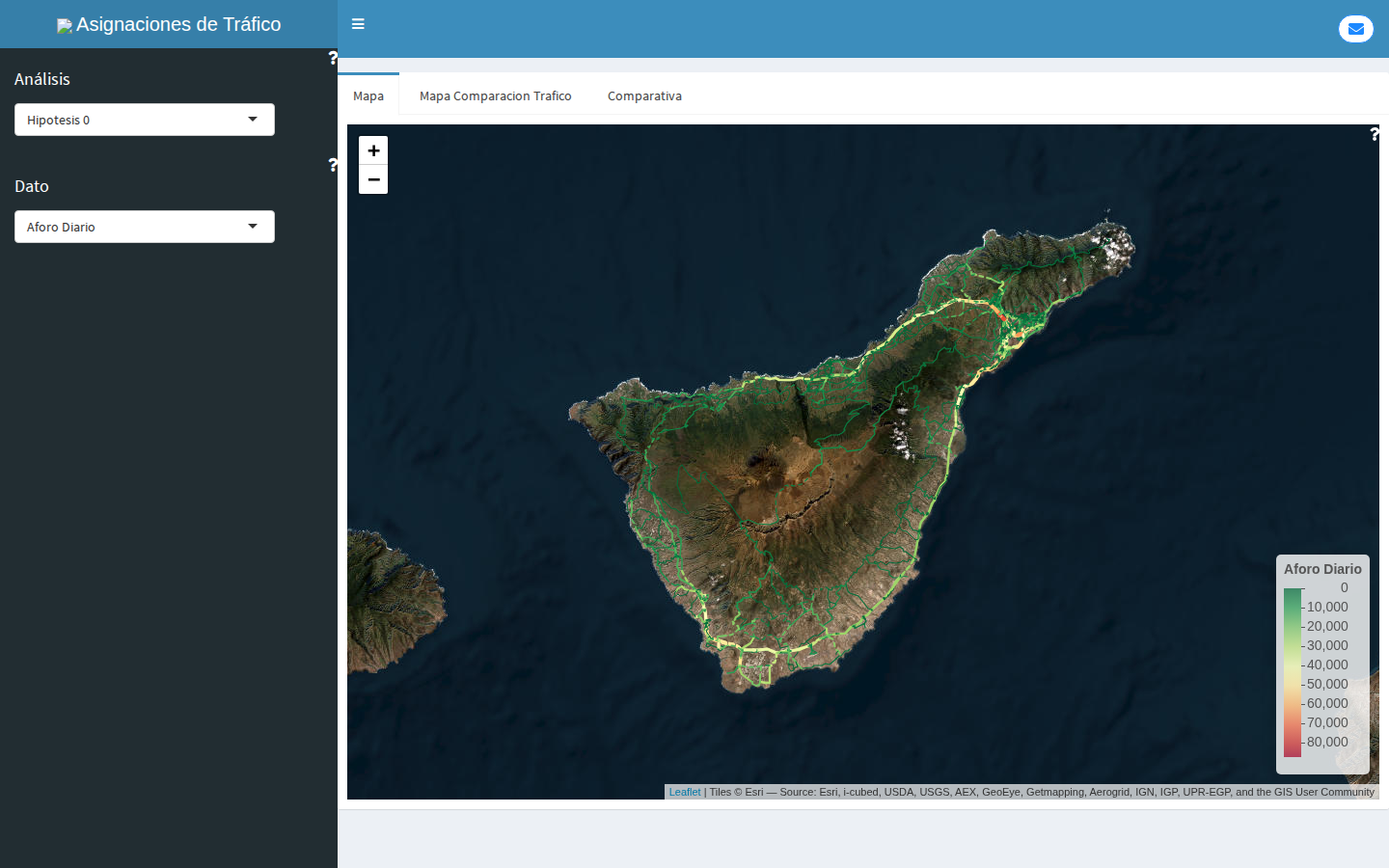Viewport: 1389px width, 868px height.
Task: Select the Mapa tab
Action: (x=368, y=95)
